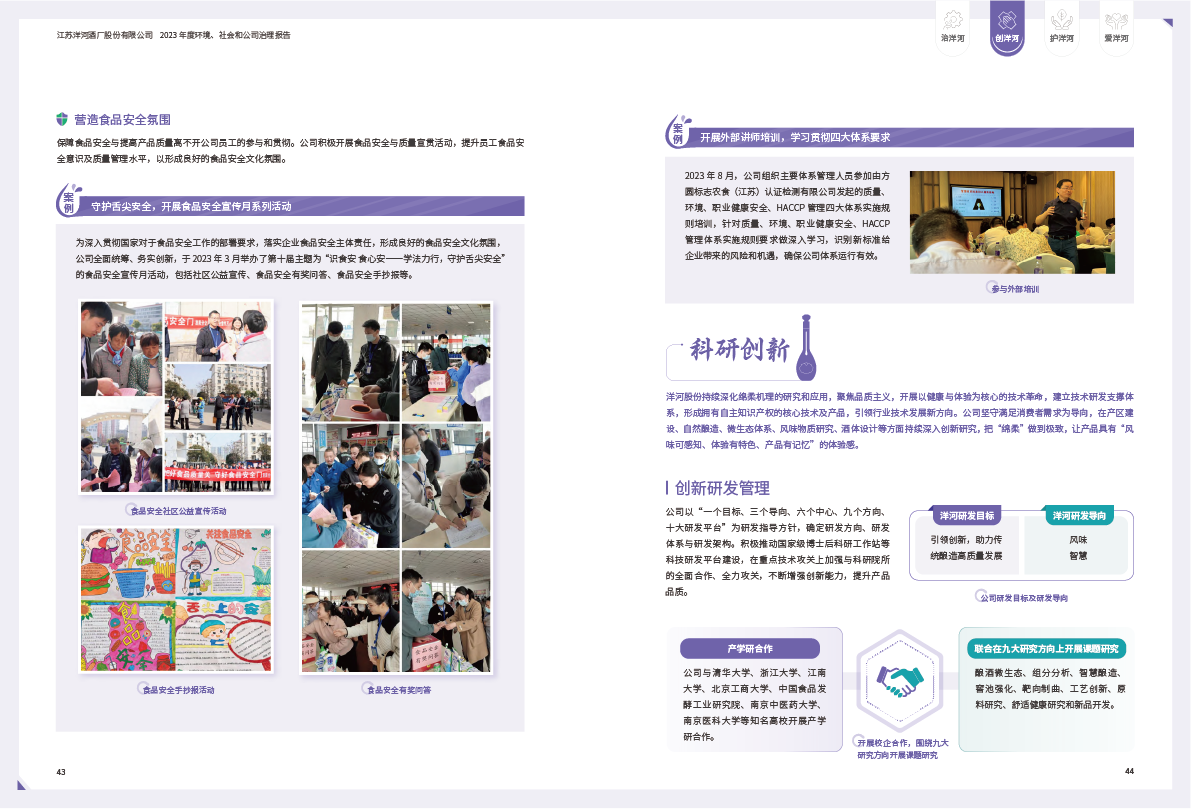Click the purple liquor bottle icon

click(x=804, y=348)
